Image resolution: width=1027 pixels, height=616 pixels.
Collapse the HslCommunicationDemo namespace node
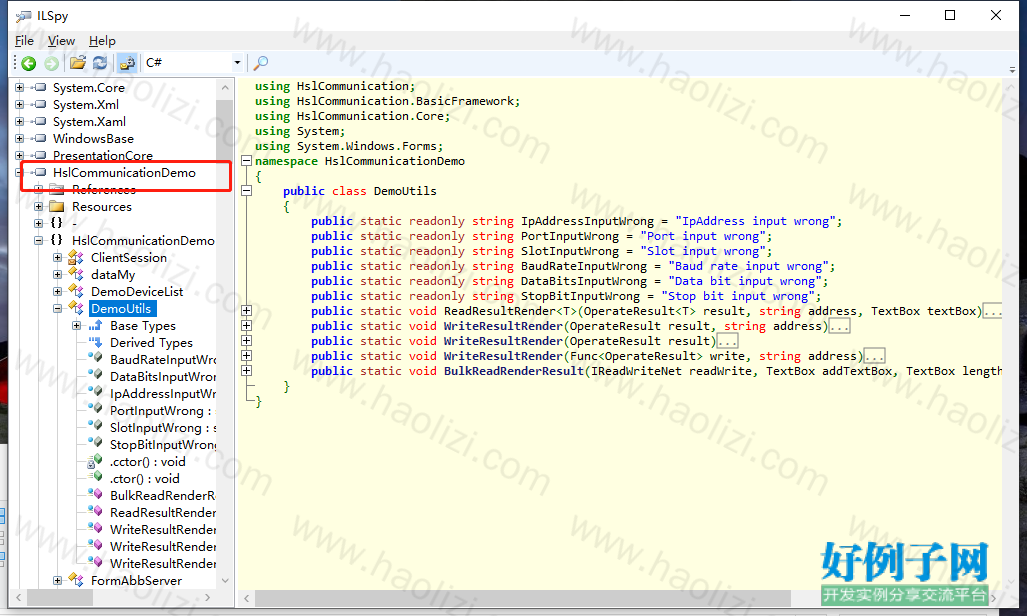pos(38,241)
